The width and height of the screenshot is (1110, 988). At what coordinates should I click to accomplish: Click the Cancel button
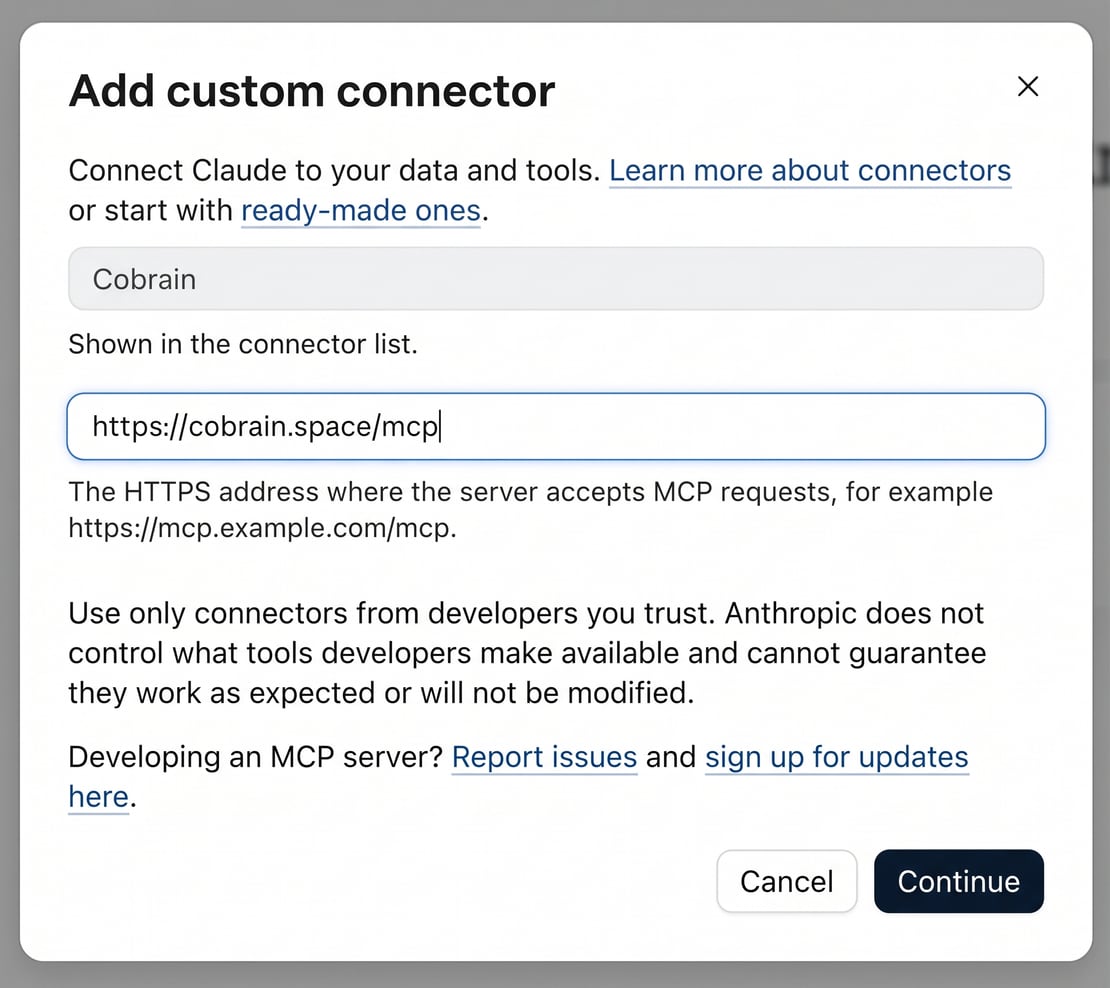pyautogui.click(x=786, y=881)
